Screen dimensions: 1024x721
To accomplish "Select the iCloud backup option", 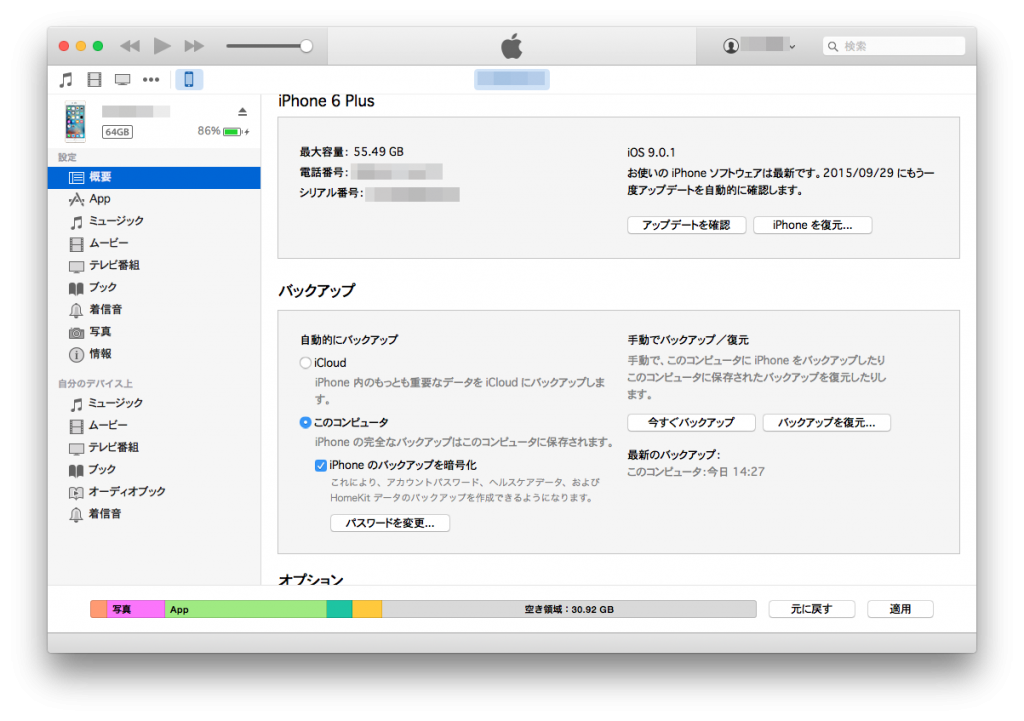I will click(x=304, y=363).
